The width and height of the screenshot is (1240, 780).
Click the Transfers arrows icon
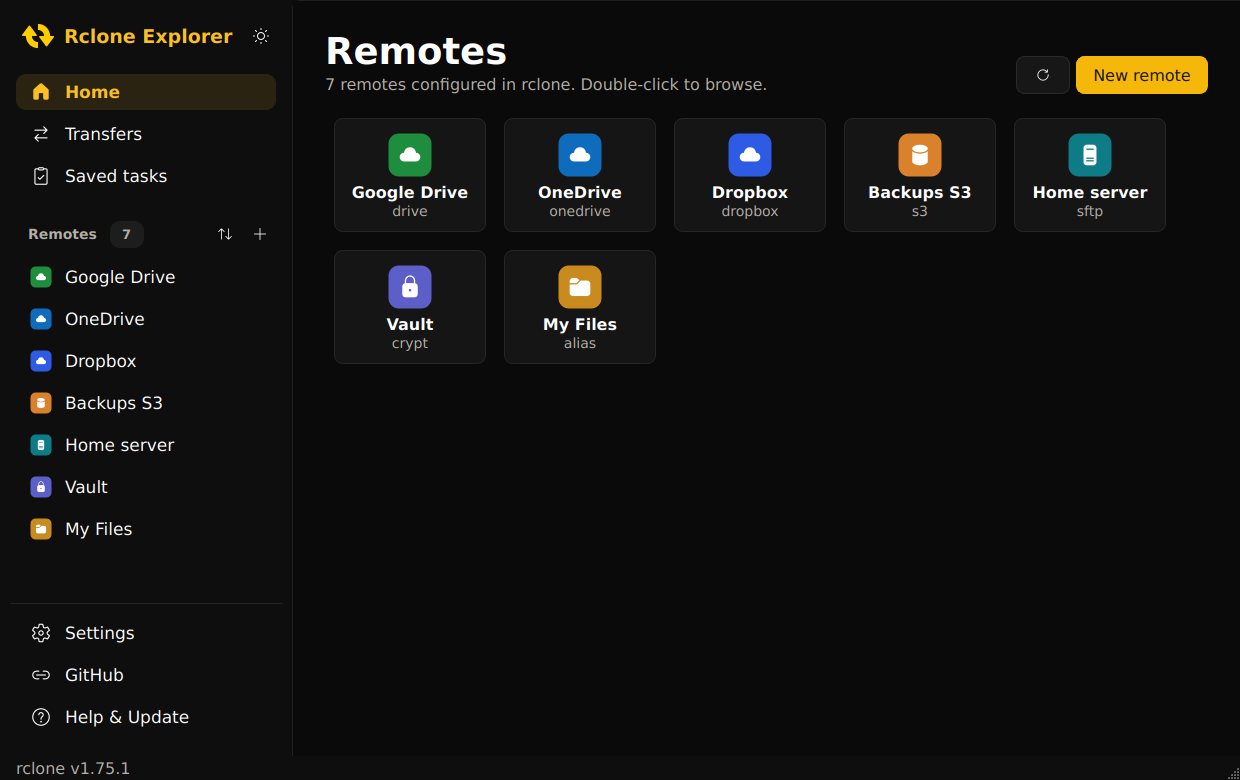41,134
